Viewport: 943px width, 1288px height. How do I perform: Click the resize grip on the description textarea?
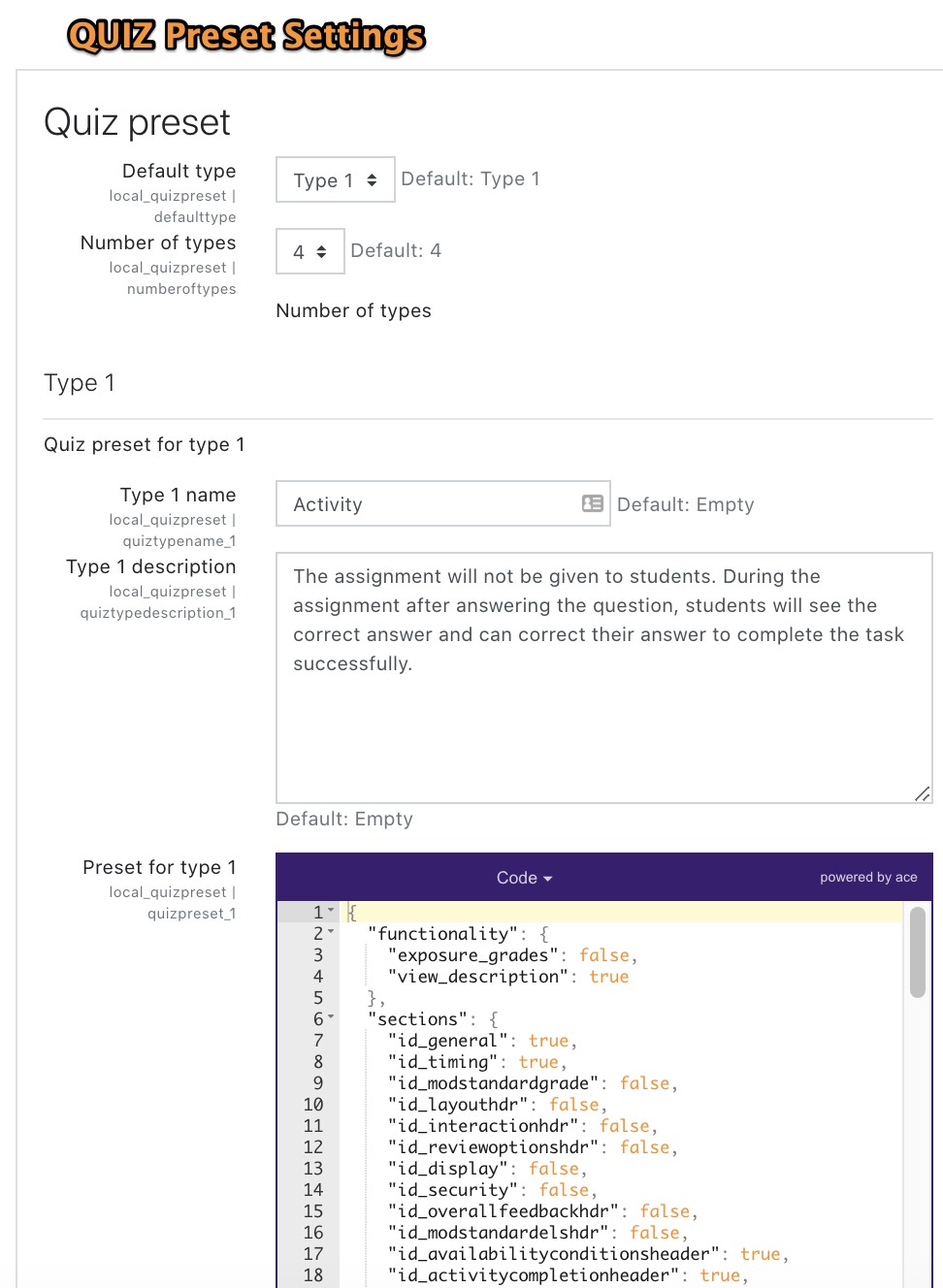[923, 794]
